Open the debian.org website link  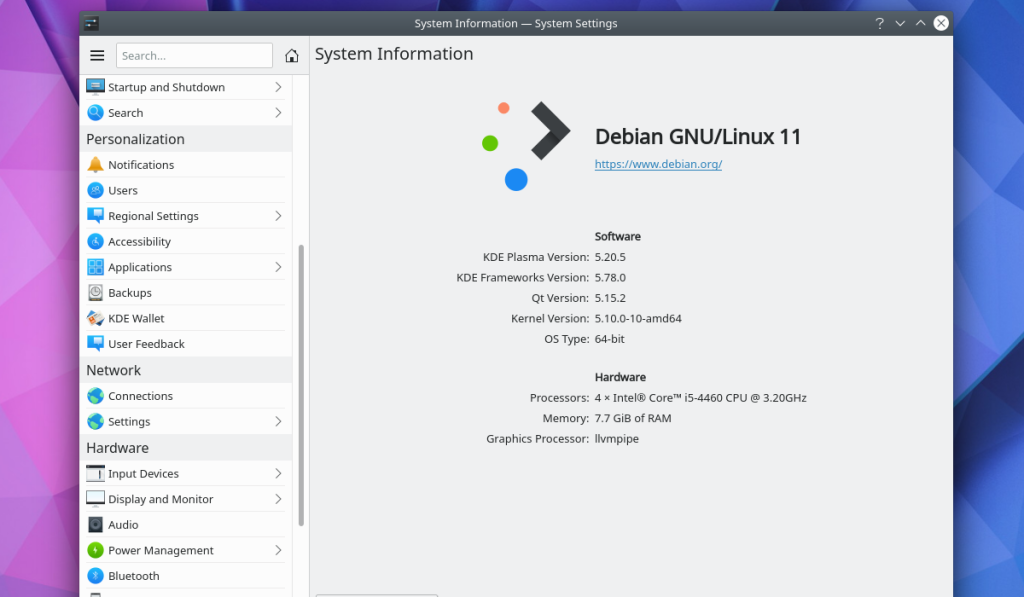[x=658, y=164]
